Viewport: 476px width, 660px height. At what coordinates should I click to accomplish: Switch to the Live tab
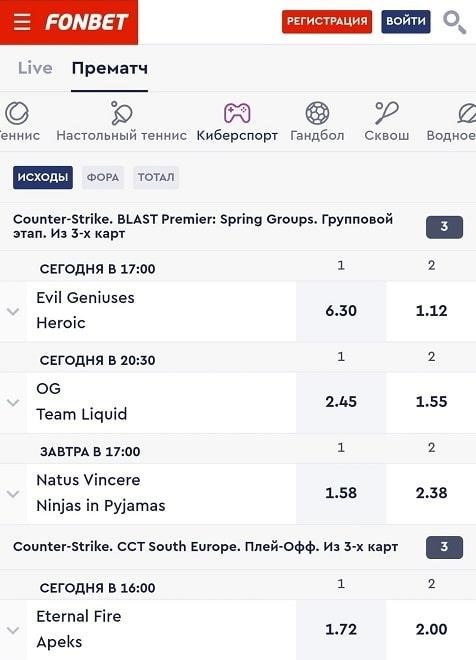(35, 68)
